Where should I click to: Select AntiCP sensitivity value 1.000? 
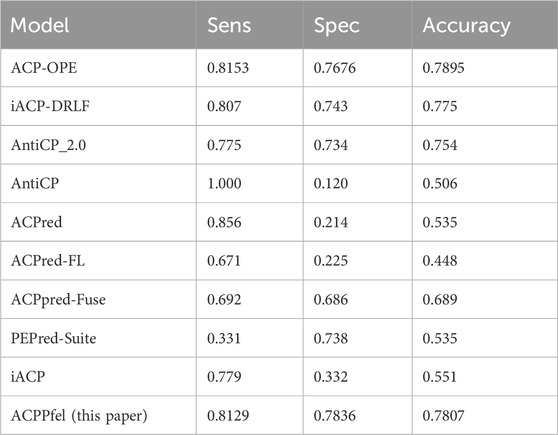point(224,183)
